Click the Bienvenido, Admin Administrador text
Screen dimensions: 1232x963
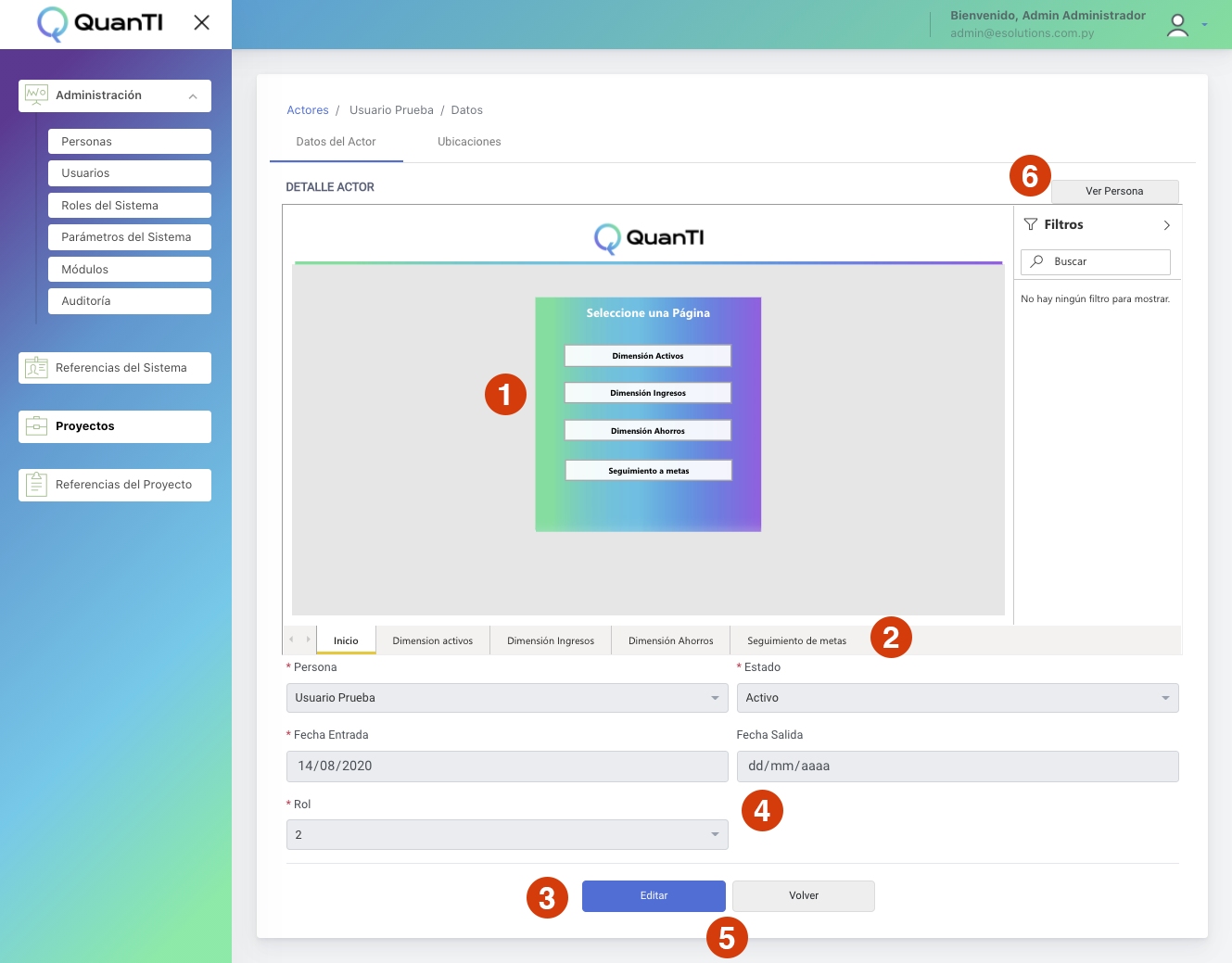[1048, 16]
